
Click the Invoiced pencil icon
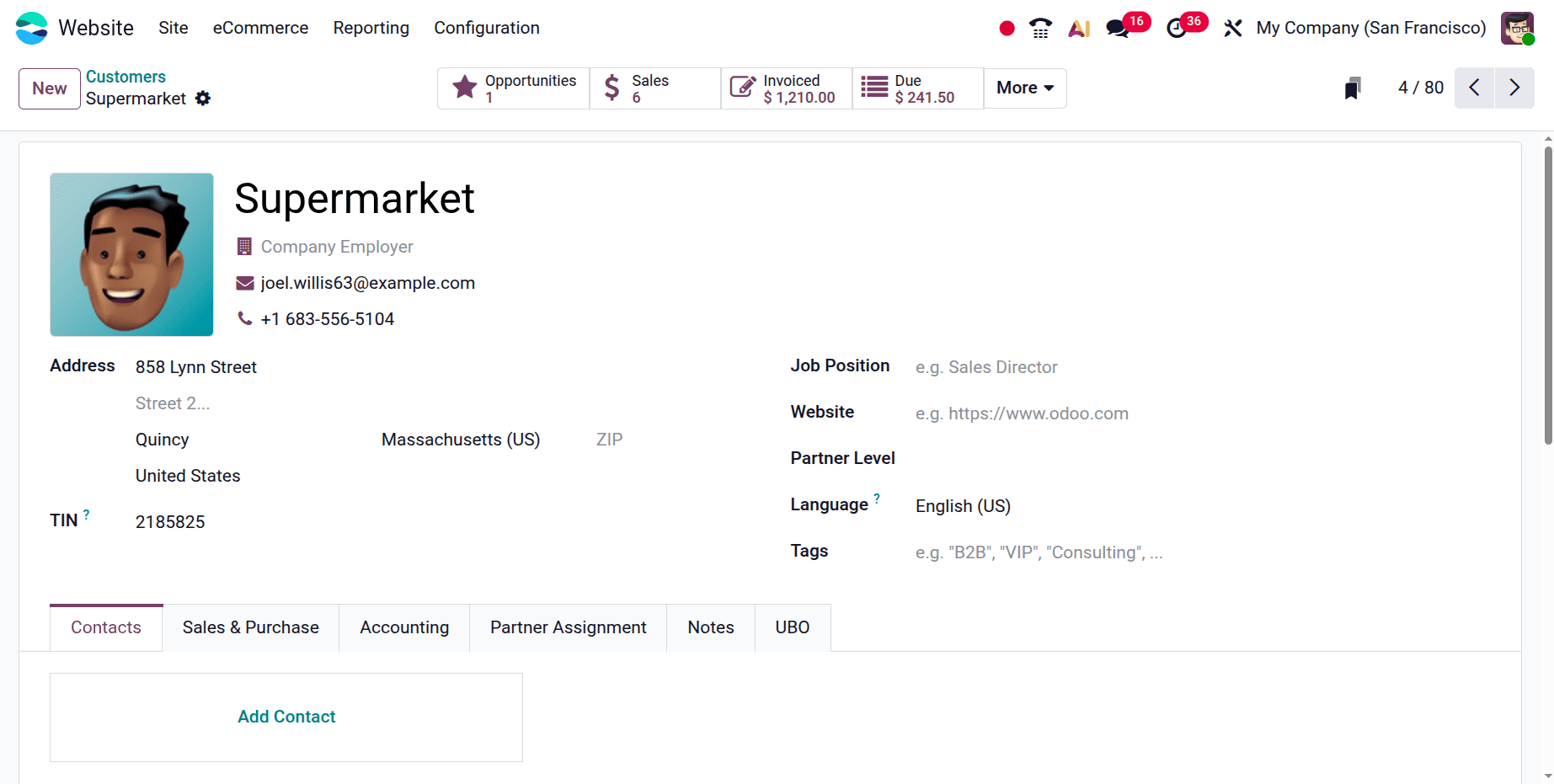[742, 88]
